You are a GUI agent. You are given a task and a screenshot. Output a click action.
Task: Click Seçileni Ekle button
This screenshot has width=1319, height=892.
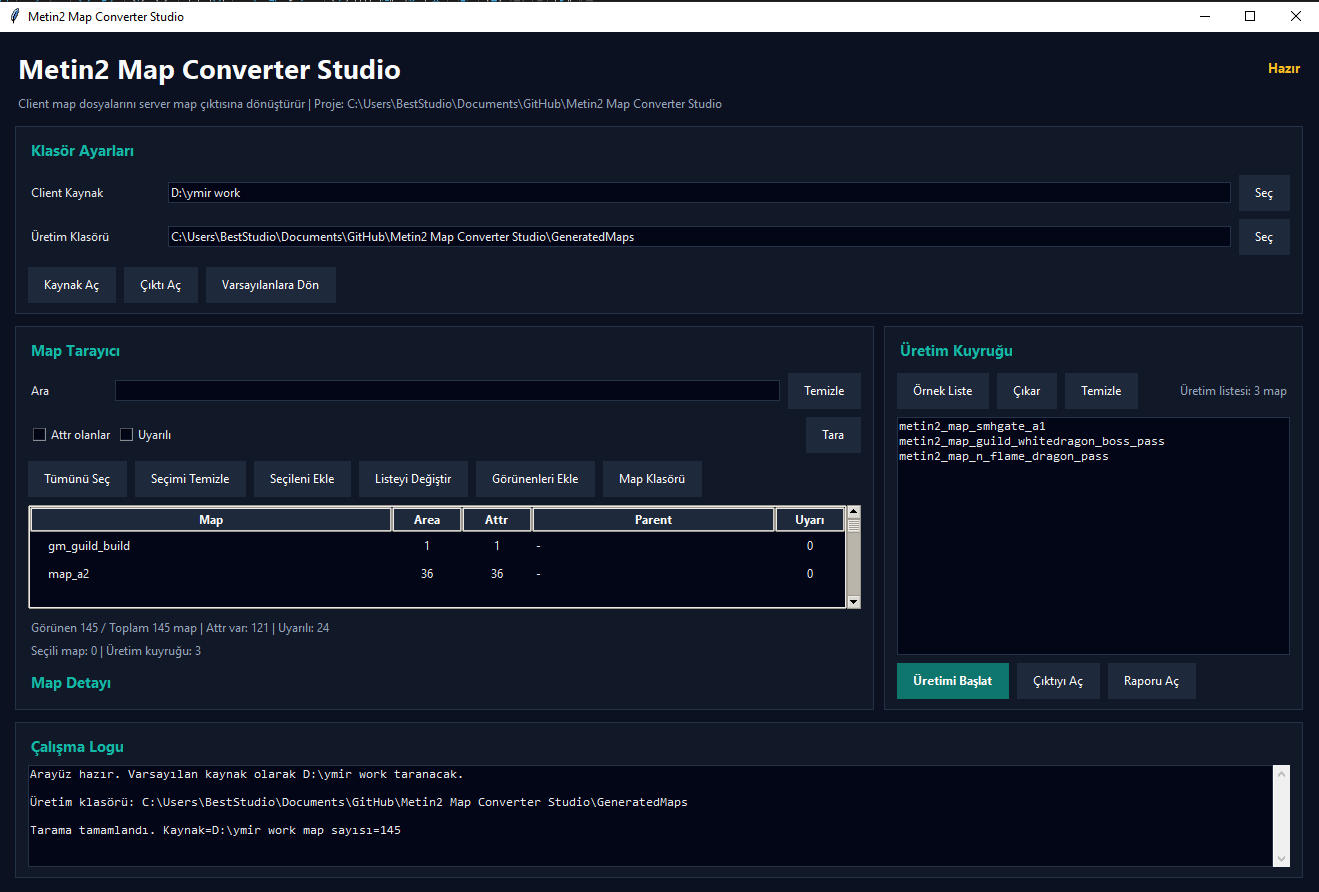pyautogui.click(x=302, y=479)
